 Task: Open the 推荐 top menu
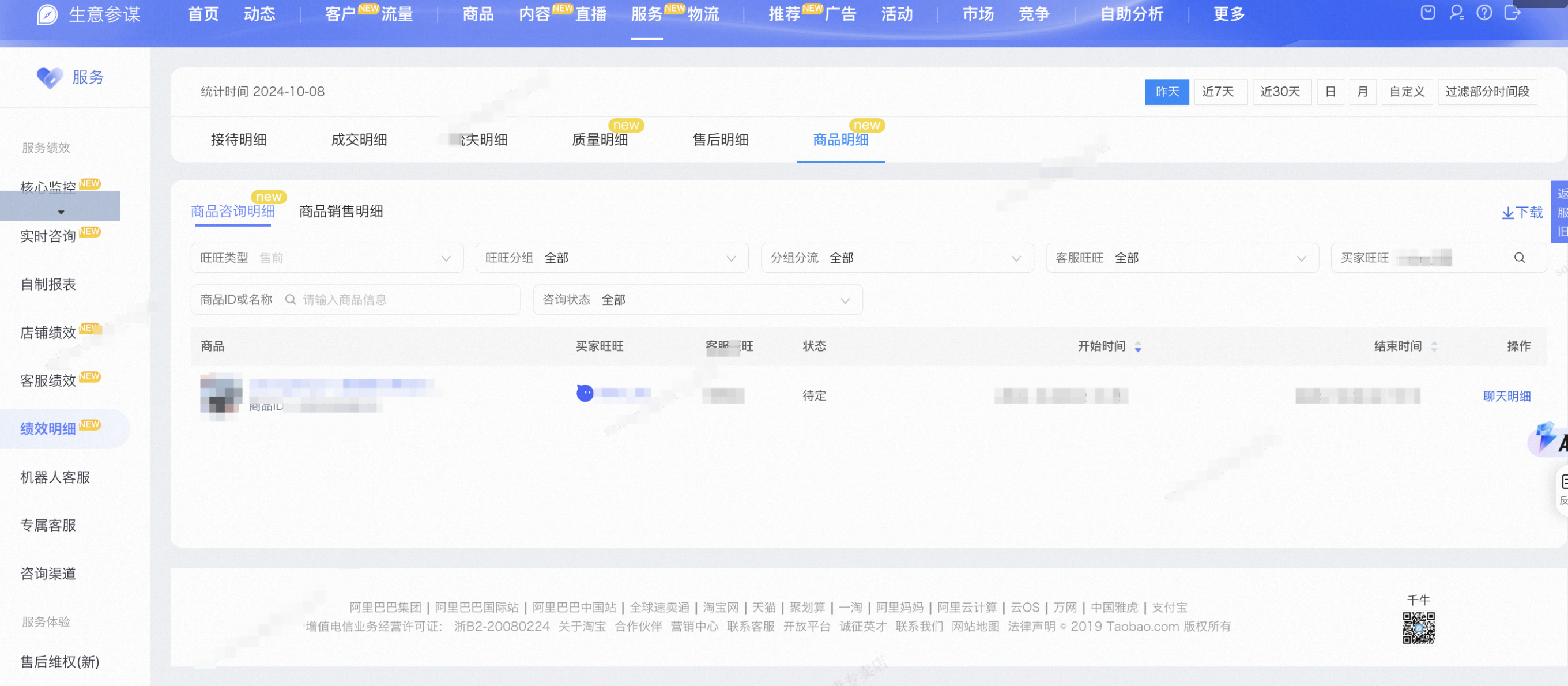(784, 14)
